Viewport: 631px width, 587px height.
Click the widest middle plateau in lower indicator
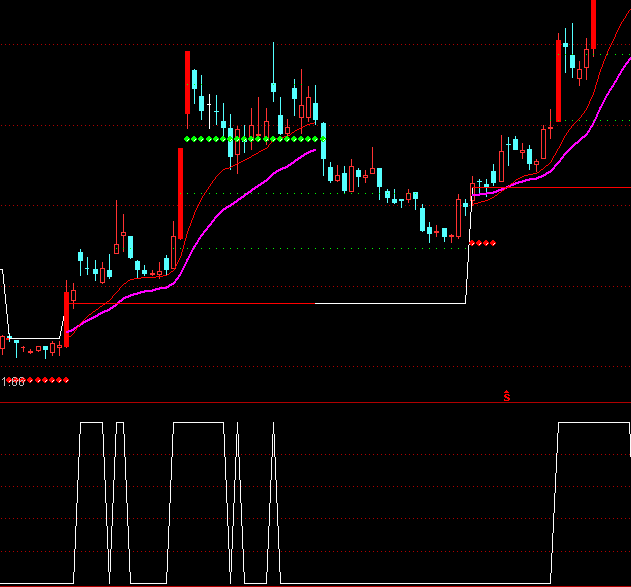coord(198,423)
